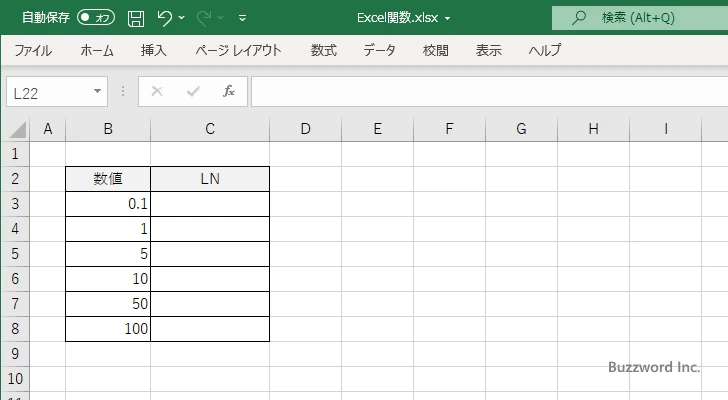The image size is (728, 400).
Task: Select row 1 header
Action: click(x=15, y=154)
